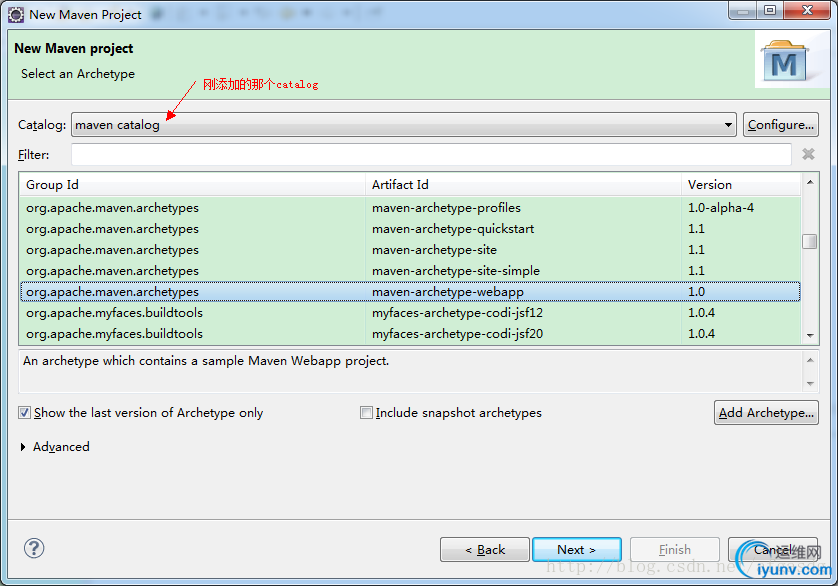
Task: Select the maven-archetype-profiles row
Action: click(x=410, y=207)
